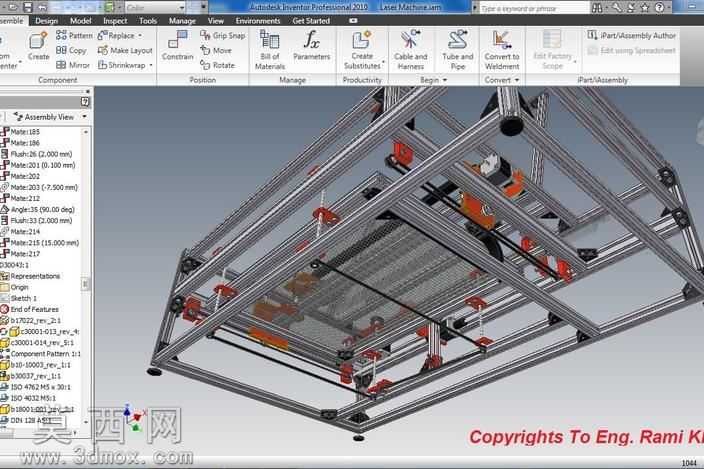Start the Tube and Pipe environment
The height and width of the screenshot is (469, 704).
[458, 50]
